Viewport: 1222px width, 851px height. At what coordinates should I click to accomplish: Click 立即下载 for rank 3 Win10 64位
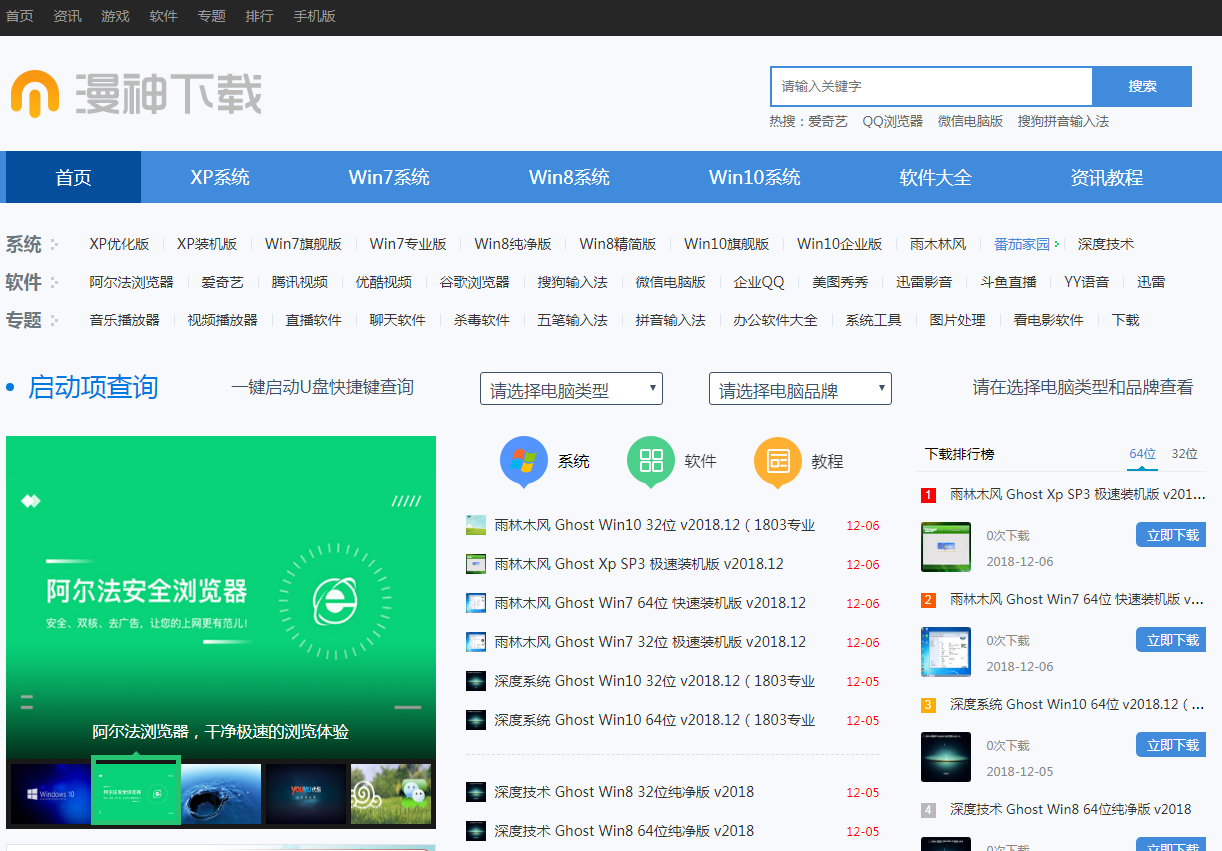pyautogui.click(x=1172, y=745)
